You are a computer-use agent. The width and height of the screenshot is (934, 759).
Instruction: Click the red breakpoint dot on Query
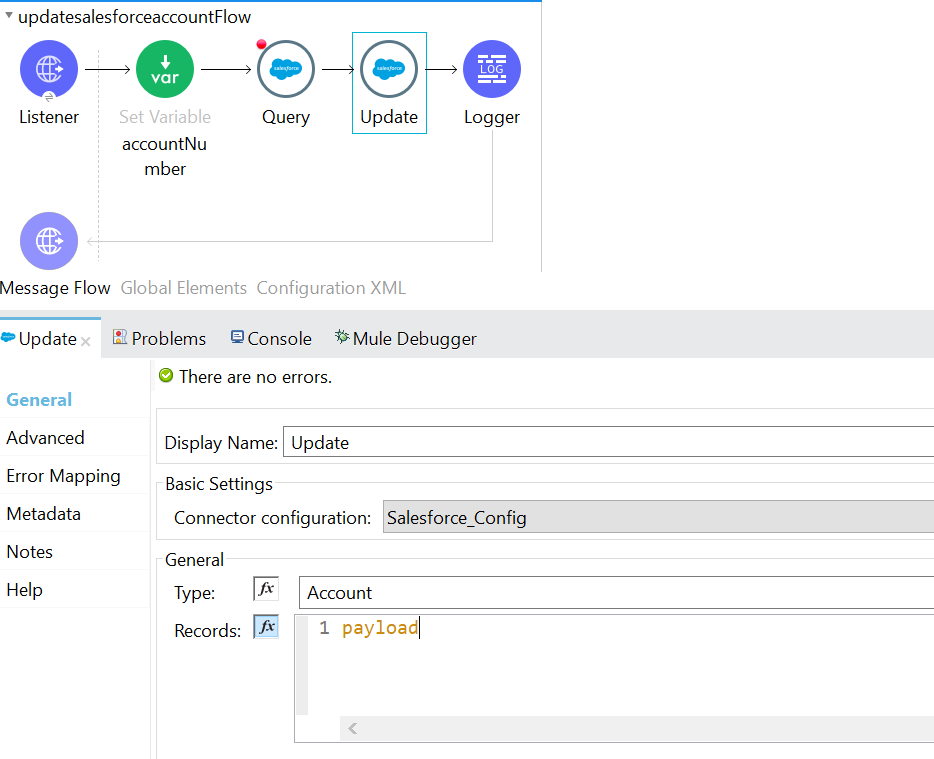pos(261,44)
